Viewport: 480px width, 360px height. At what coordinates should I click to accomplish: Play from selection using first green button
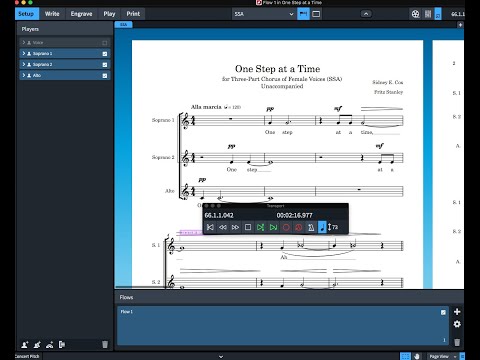pos(261,227)
